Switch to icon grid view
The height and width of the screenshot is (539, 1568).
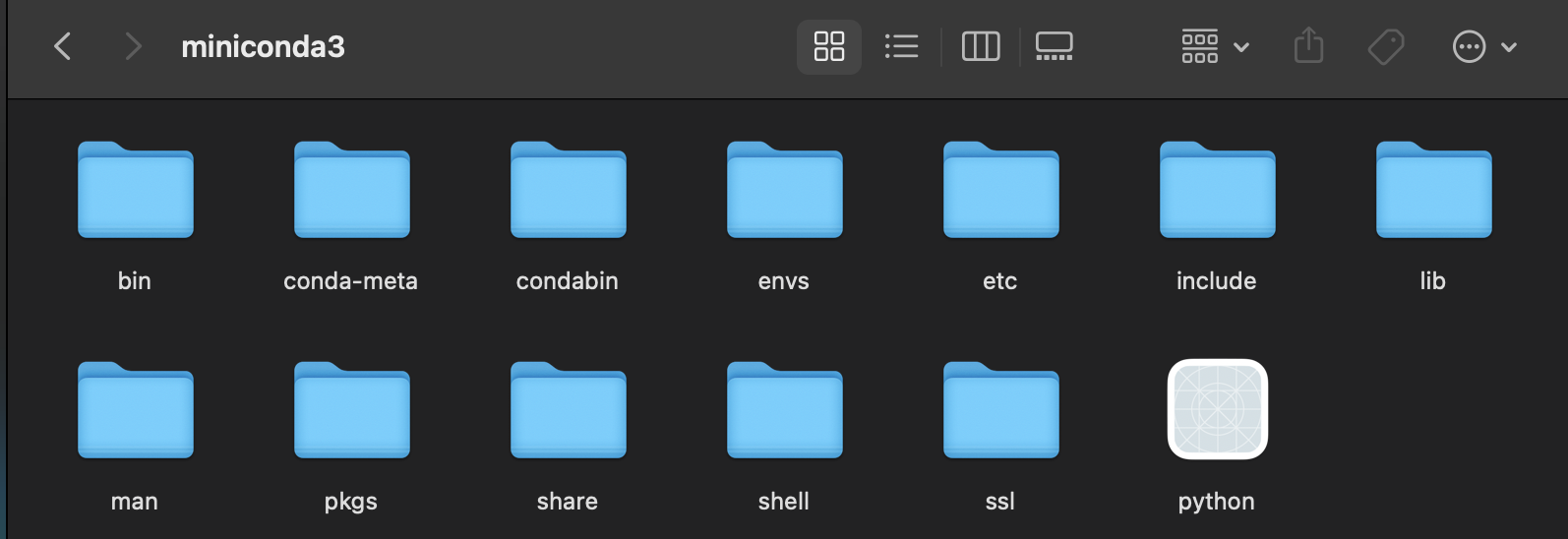(x=829, y=46)
